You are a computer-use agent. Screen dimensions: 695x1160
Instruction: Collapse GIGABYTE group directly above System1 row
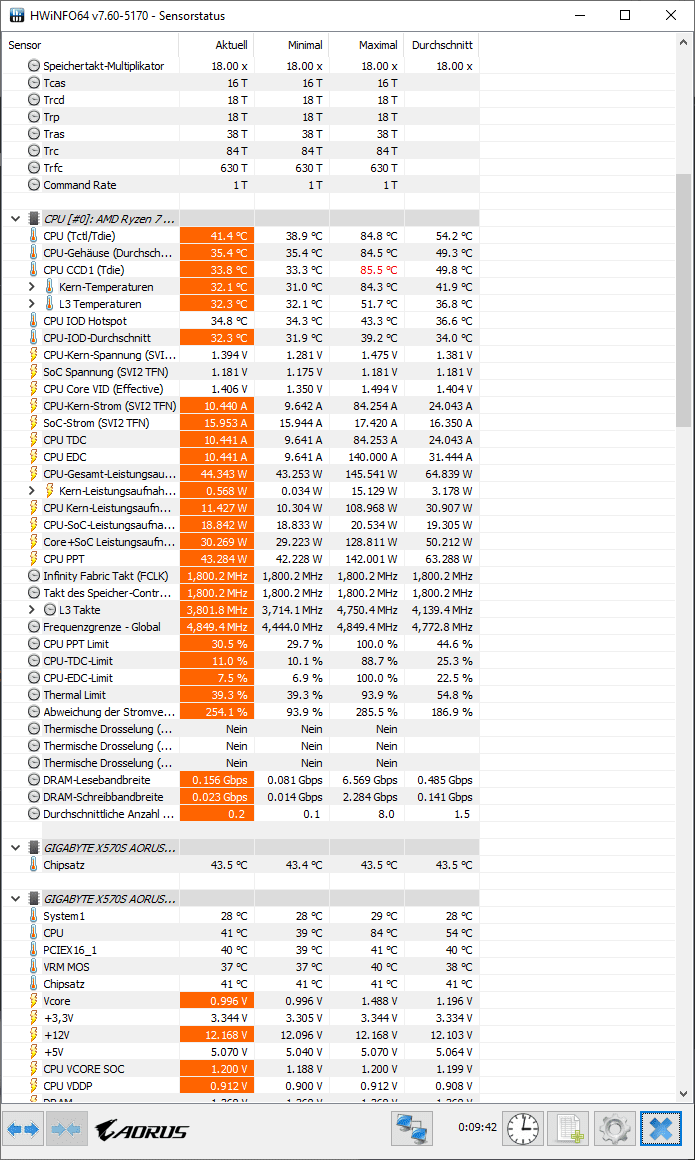16,899
